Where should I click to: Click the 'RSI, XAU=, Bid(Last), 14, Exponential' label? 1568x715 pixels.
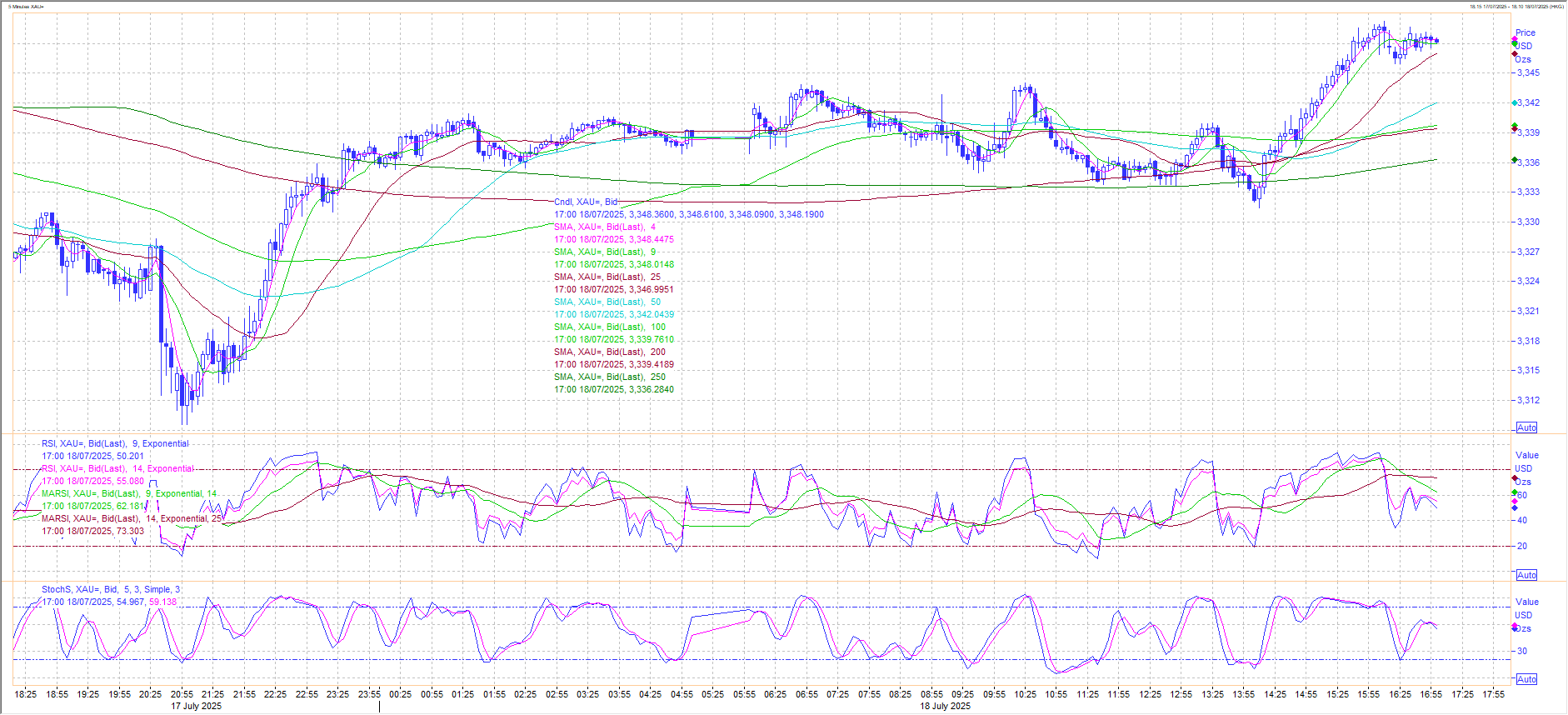[117, 468]
